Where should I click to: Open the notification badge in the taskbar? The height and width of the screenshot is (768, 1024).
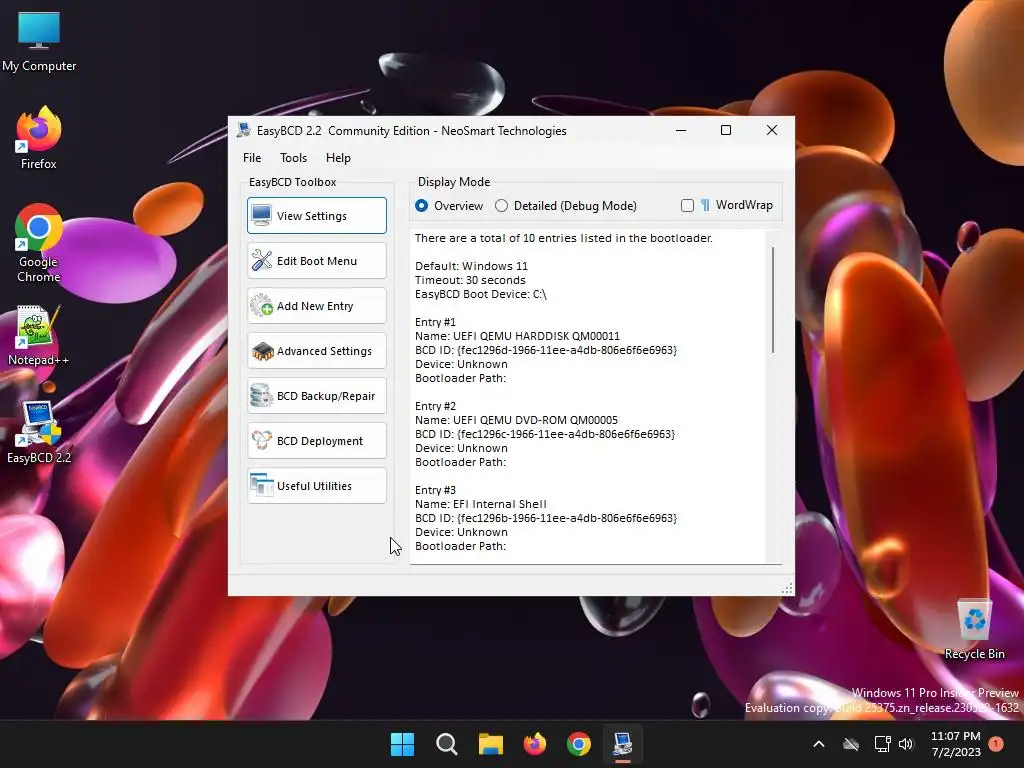996,743
